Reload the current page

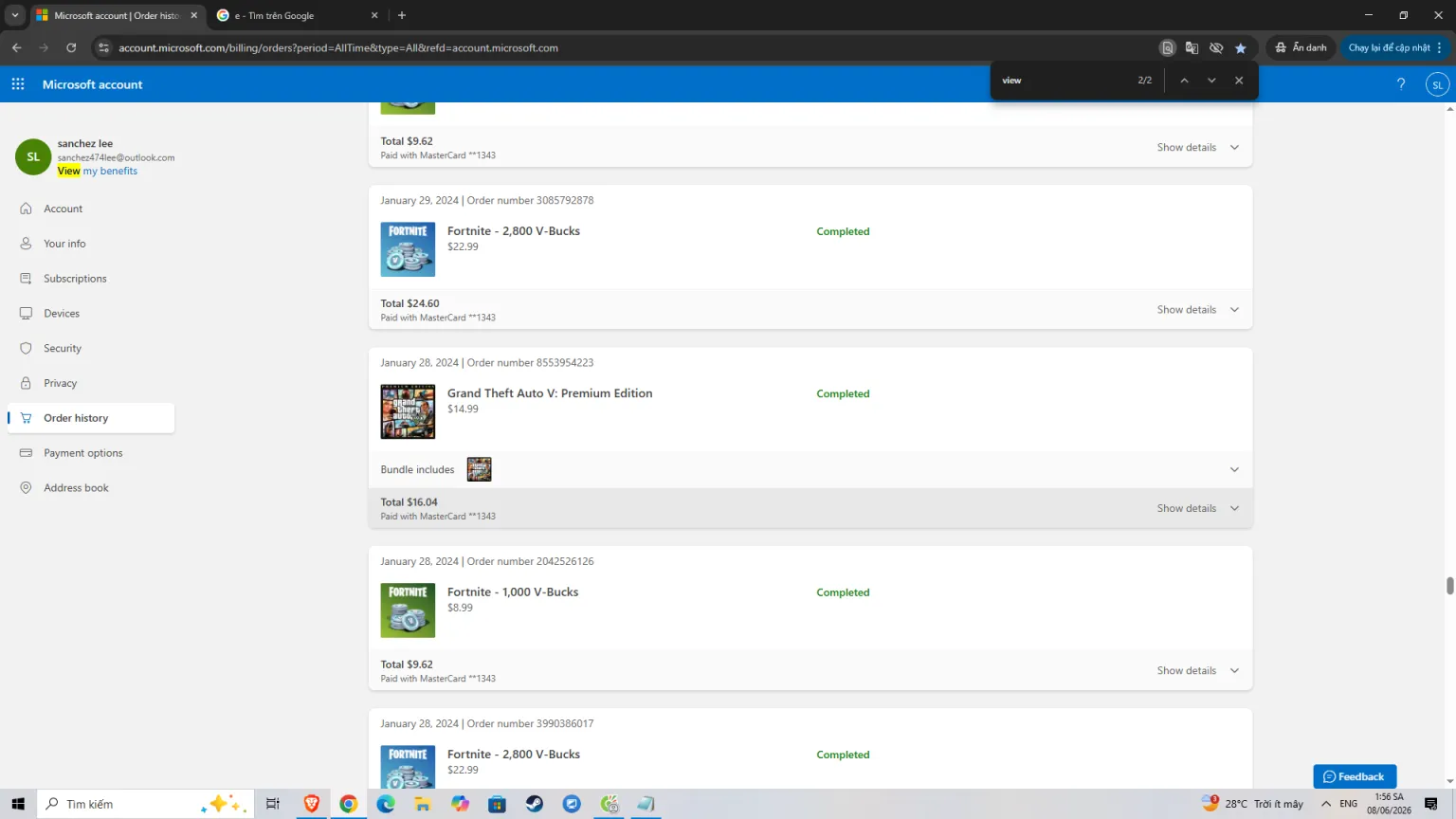71,47
